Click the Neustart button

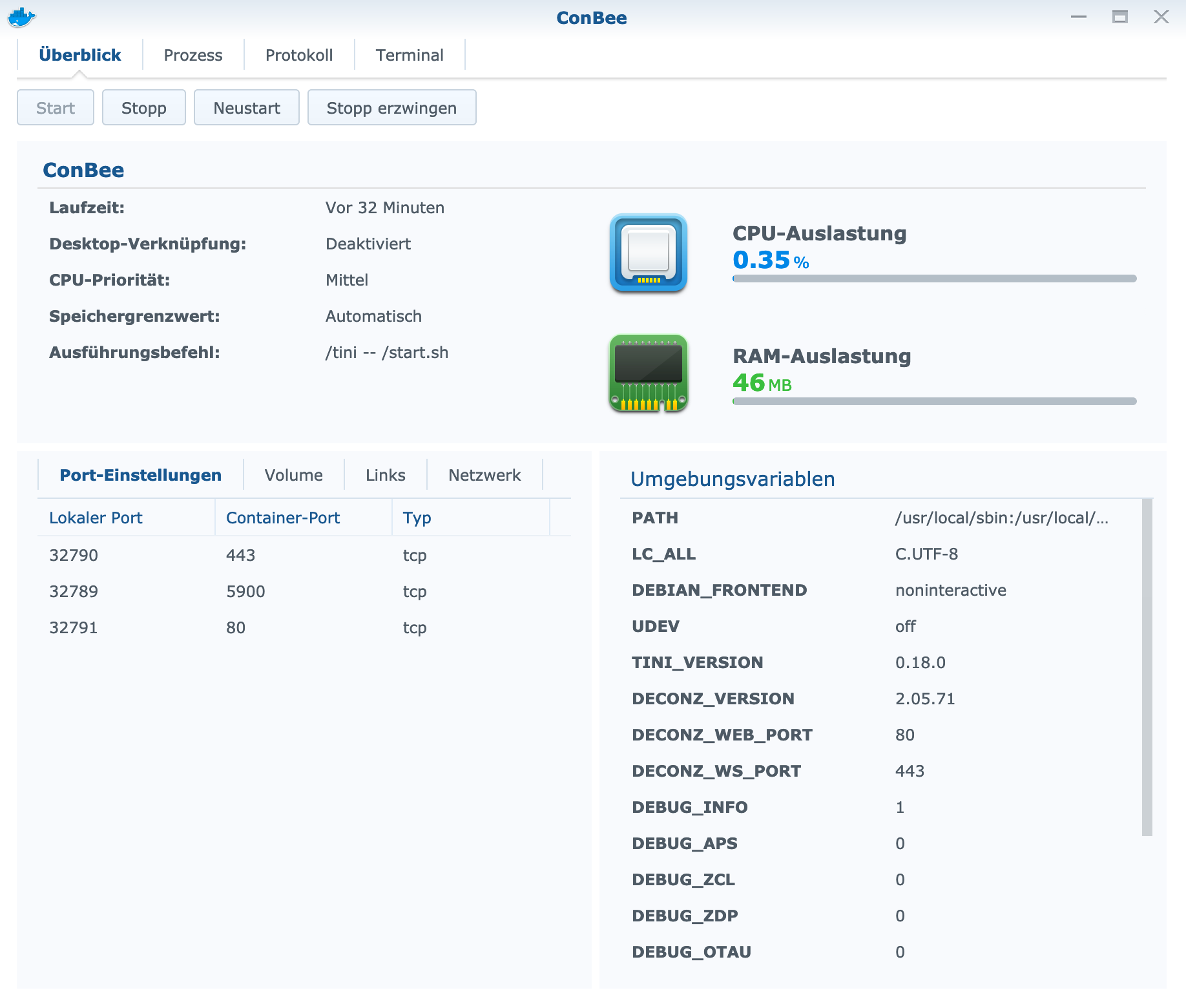click(247, 107)
